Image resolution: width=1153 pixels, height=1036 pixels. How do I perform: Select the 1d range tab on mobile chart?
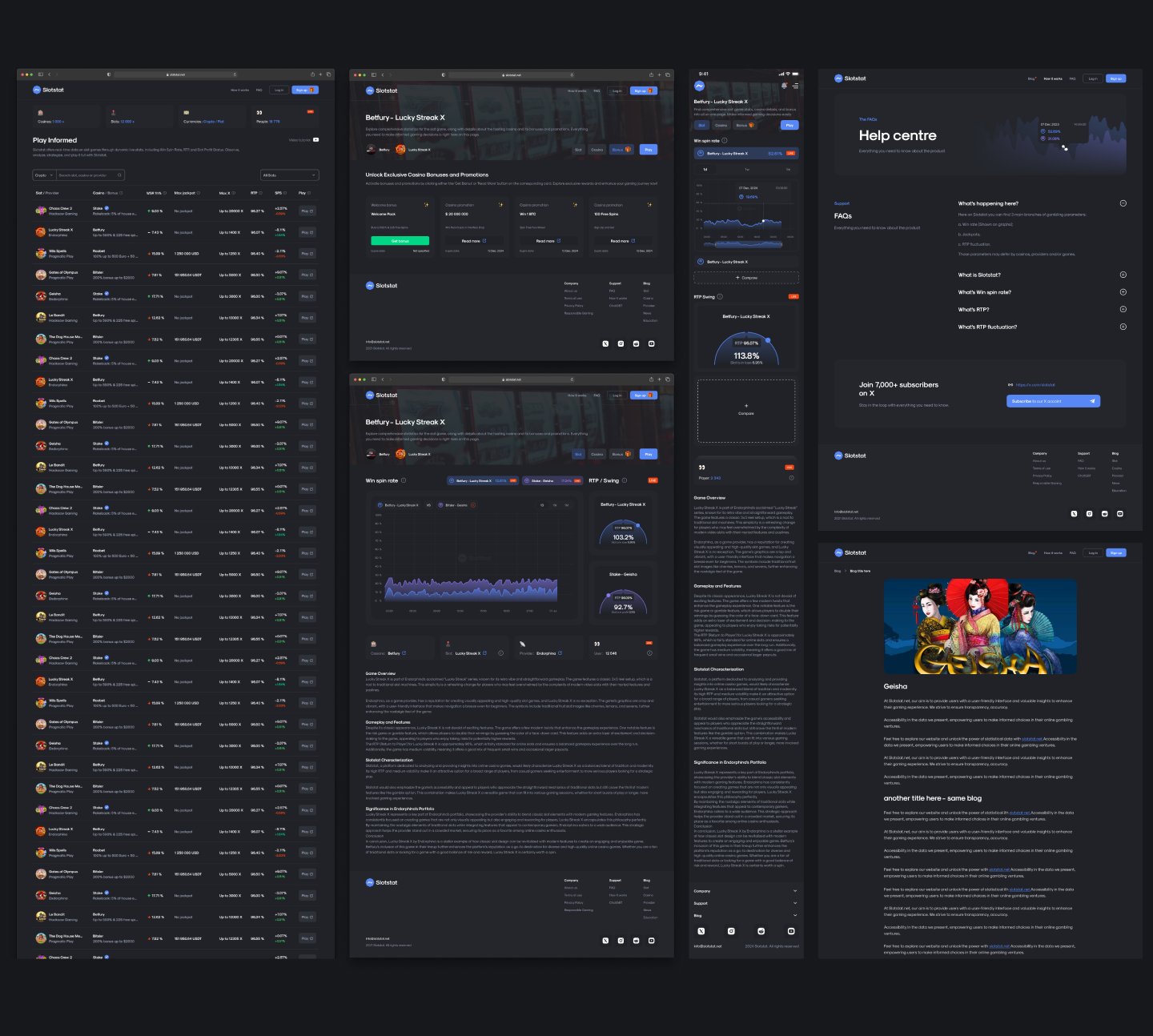705,170
